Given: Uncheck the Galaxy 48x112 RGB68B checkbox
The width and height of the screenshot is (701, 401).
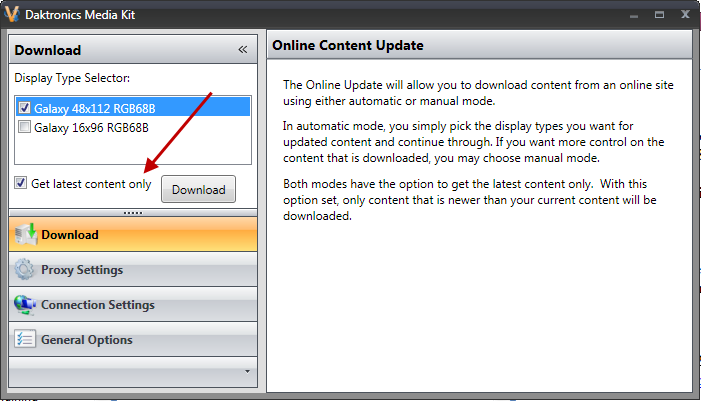Looking at the screenshot, I should 25,108.
